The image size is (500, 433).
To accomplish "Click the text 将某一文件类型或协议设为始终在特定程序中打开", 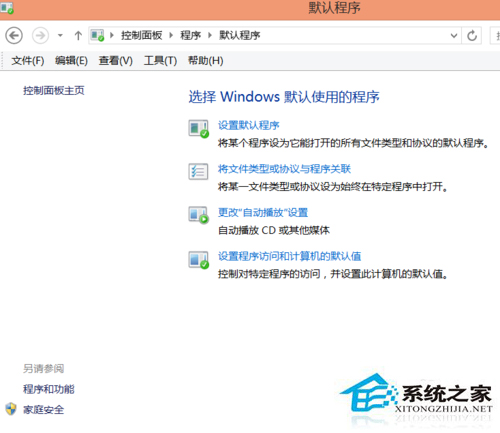I will [330, 187].
